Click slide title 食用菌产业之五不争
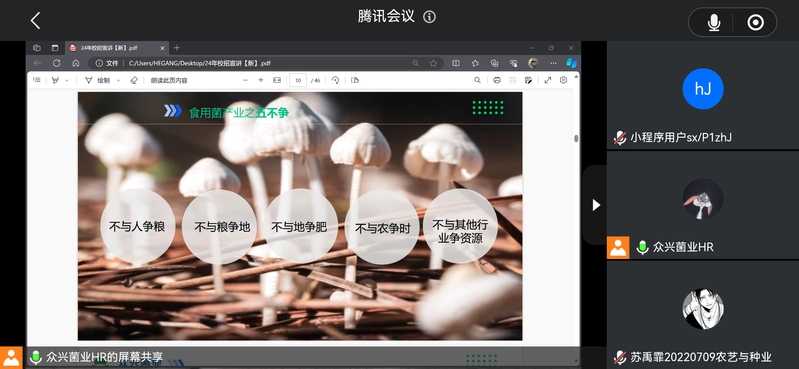This screenshot has height=369, width=799. [x=238, y=112]
